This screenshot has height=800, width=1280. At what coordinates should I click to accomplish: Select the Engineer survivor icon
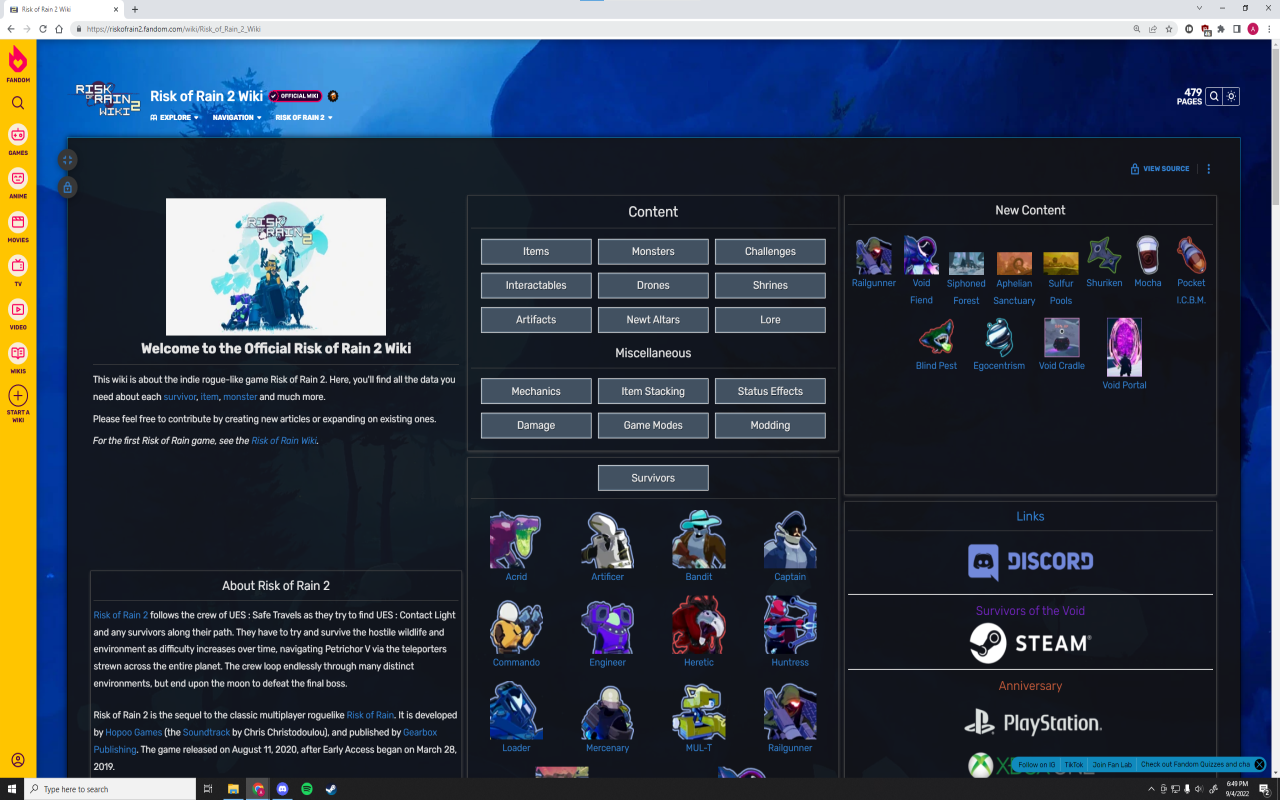pos(607,625)
